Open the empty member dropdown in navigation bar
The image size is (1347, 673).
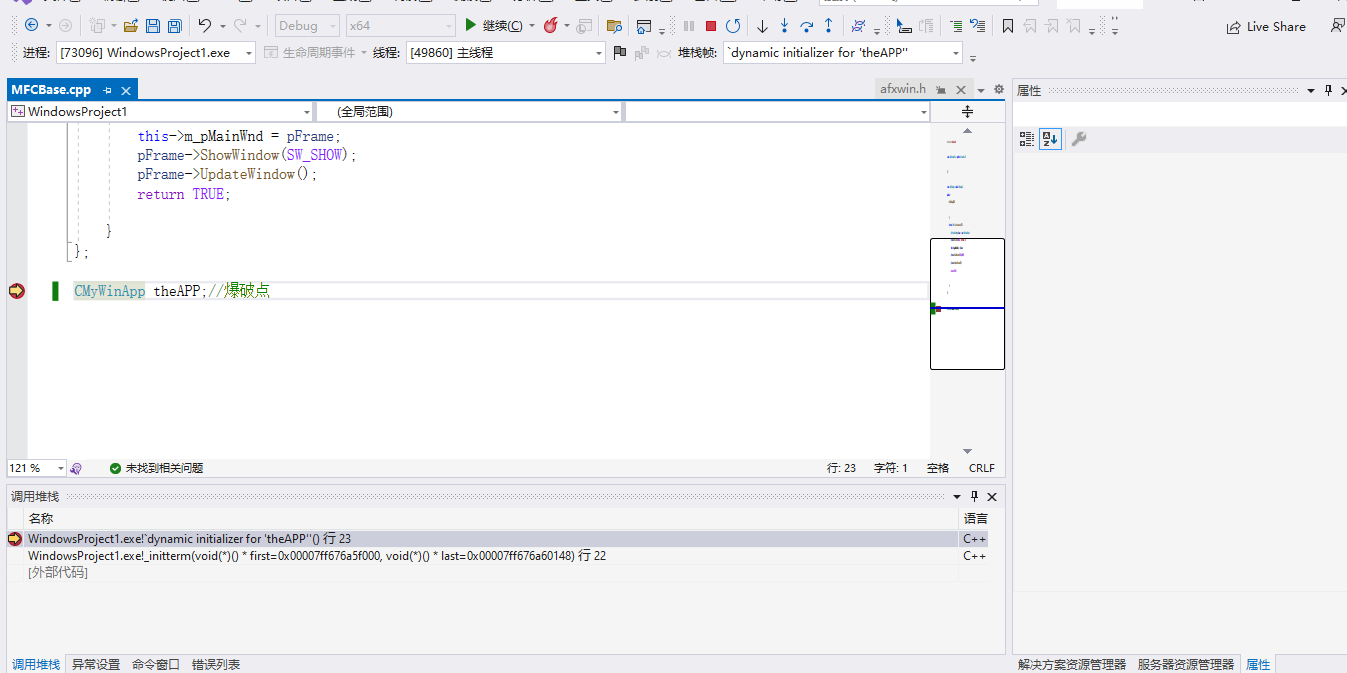click(x=777, y=112)
